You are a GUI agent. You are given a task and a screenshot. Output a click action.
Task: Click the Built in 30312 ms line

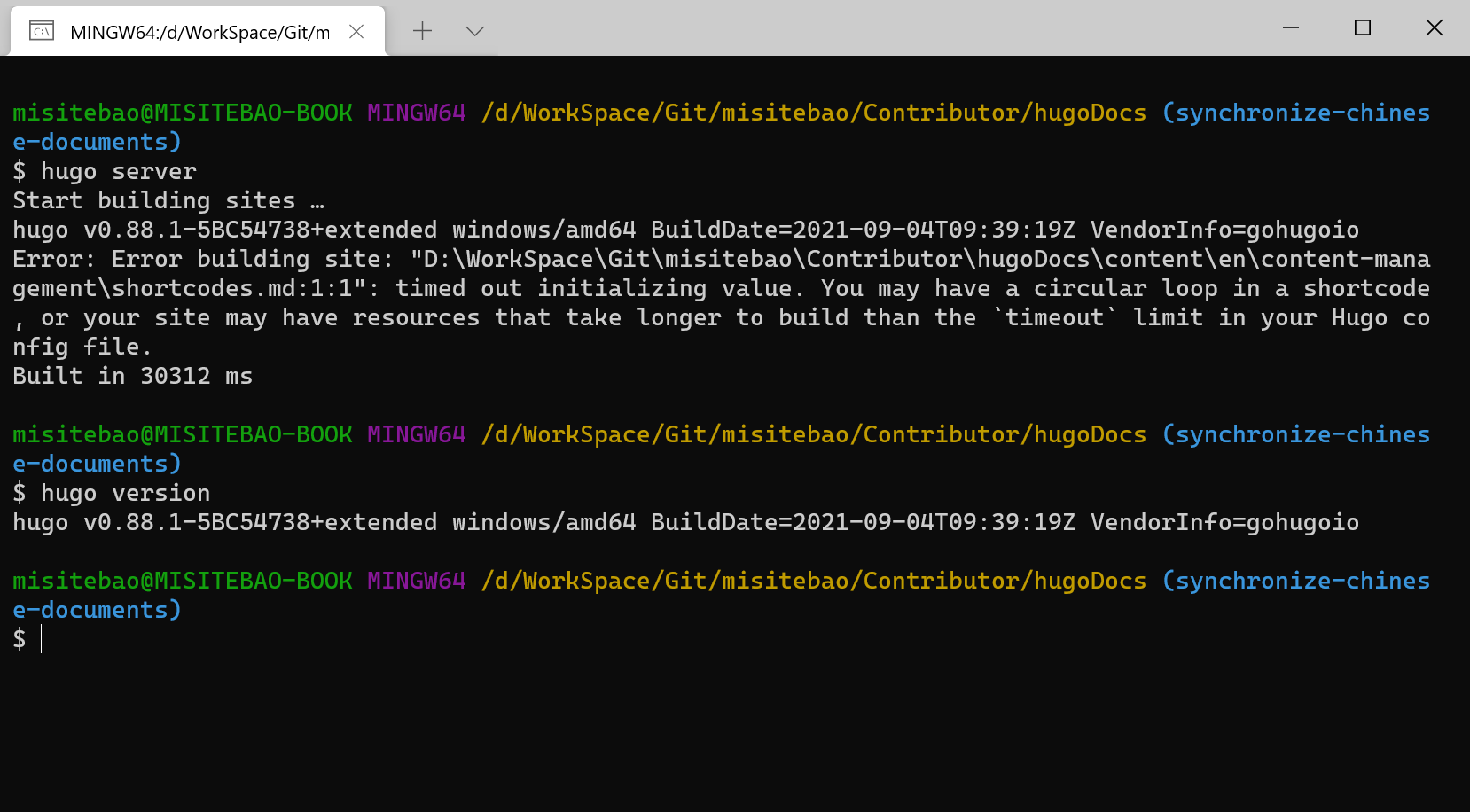pyautogui.click(x=131, y=375)
